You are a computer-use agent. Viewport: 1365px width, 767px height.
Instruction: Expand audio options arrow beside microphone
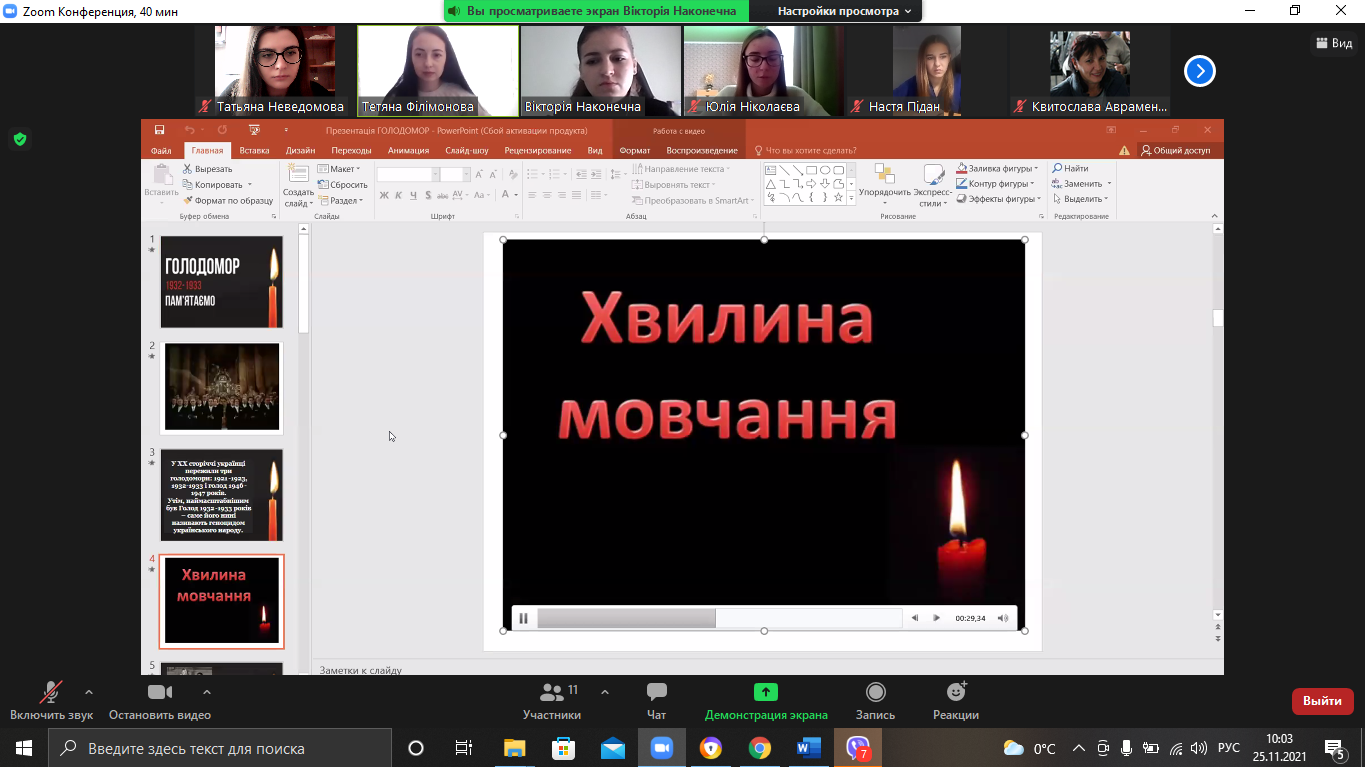pyautogui.click(x=89, y=692)
